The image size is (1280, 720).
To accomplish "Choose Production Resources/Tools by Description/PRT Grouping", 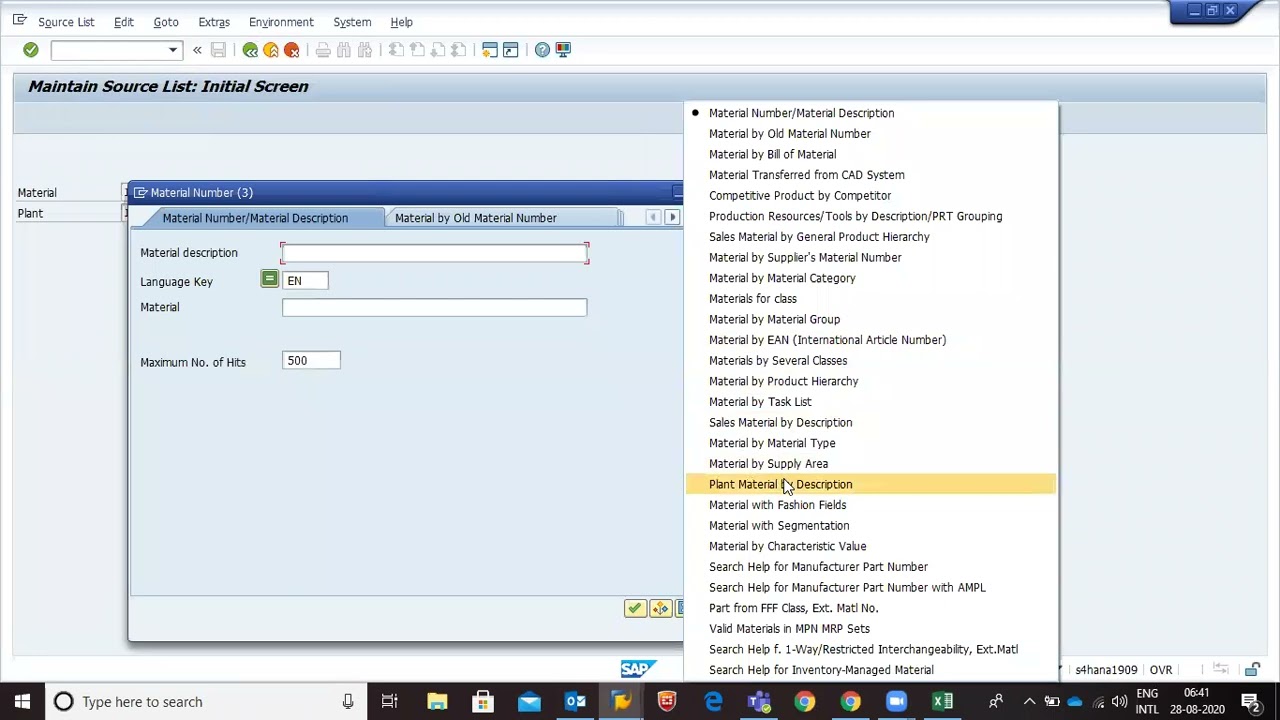I will [x=856, y=216].
